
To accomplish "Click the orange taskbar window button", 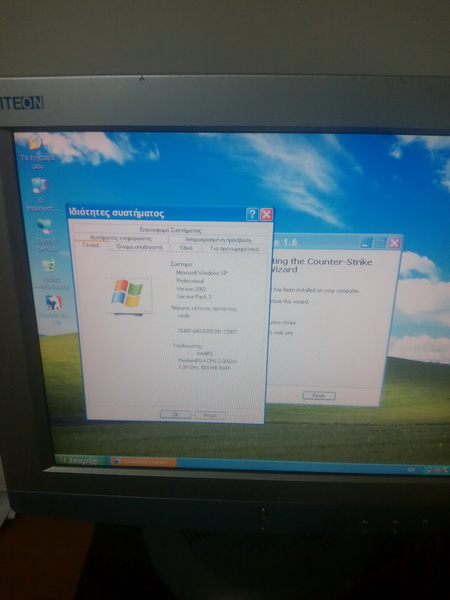I will point(143,462).
